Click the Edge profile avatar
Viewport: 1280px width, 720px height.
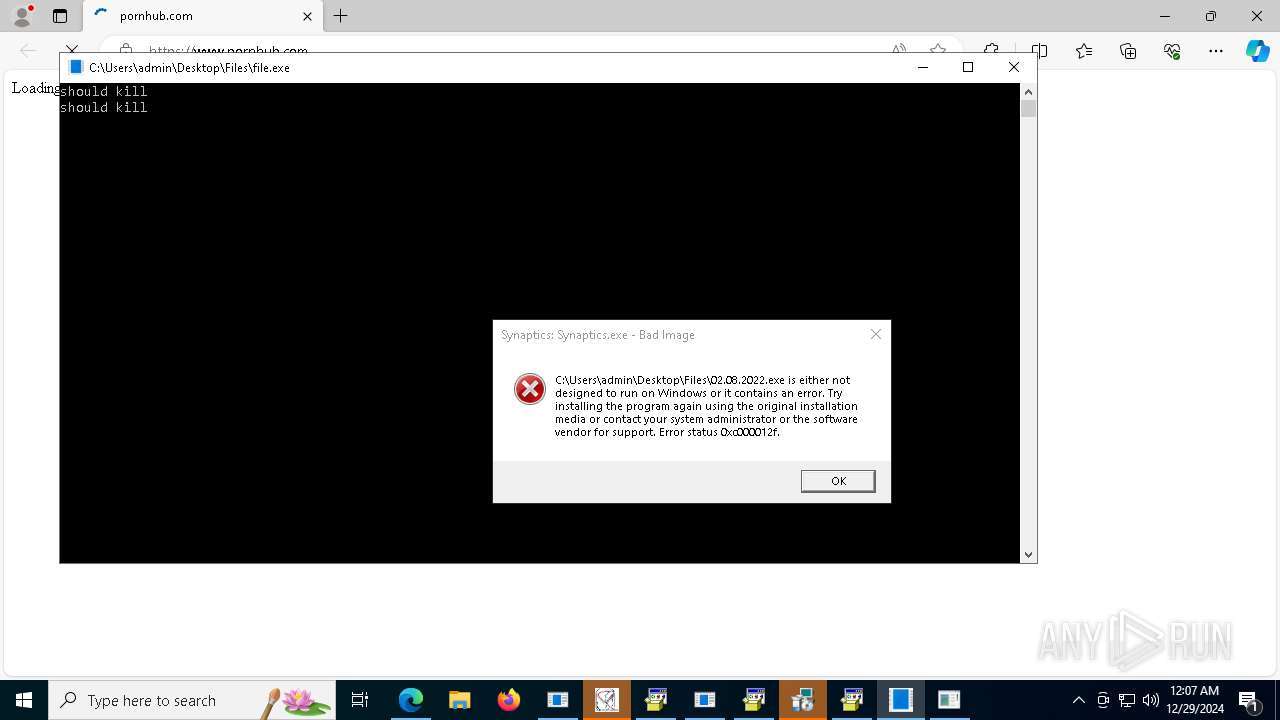21,16
